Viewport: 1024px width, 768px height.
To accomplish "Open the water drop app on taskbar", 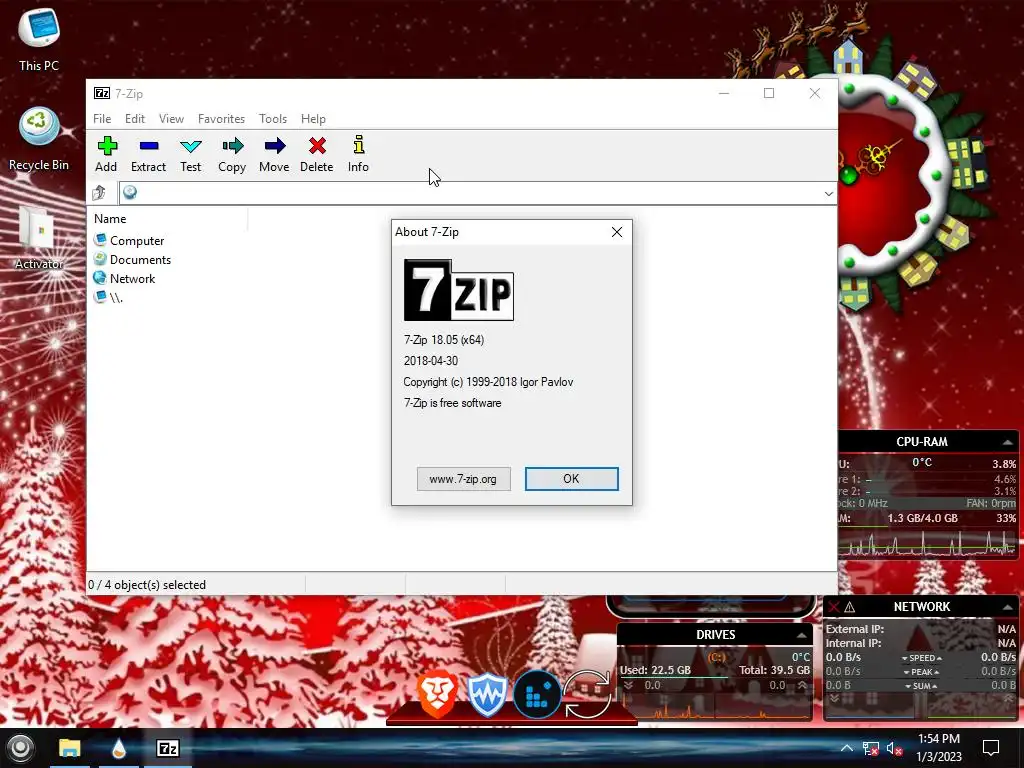I will point(118,748).
